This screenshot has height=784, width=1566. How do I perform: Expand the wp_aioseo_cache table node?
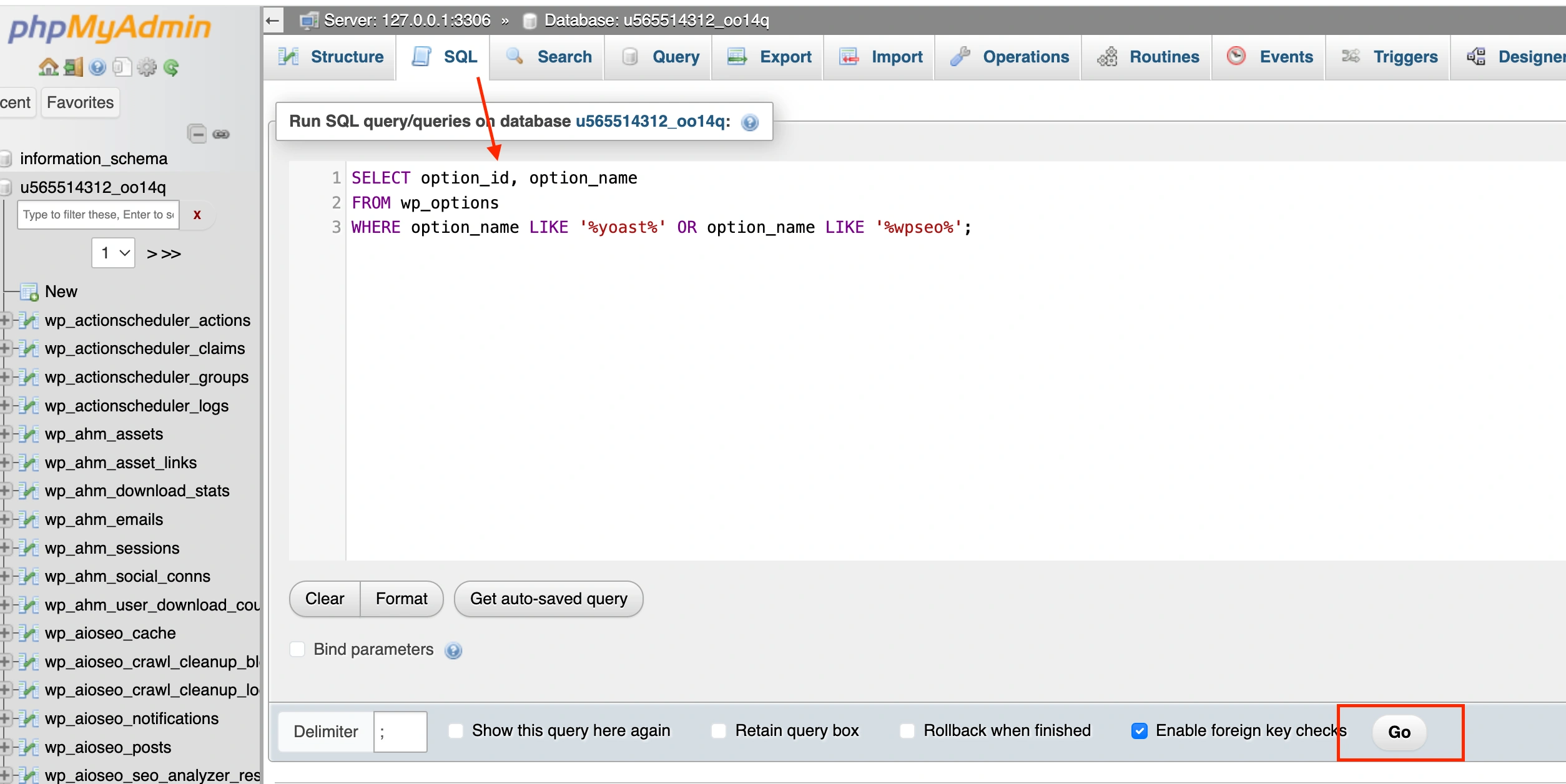pyautogui.click(x=6, y=633)
